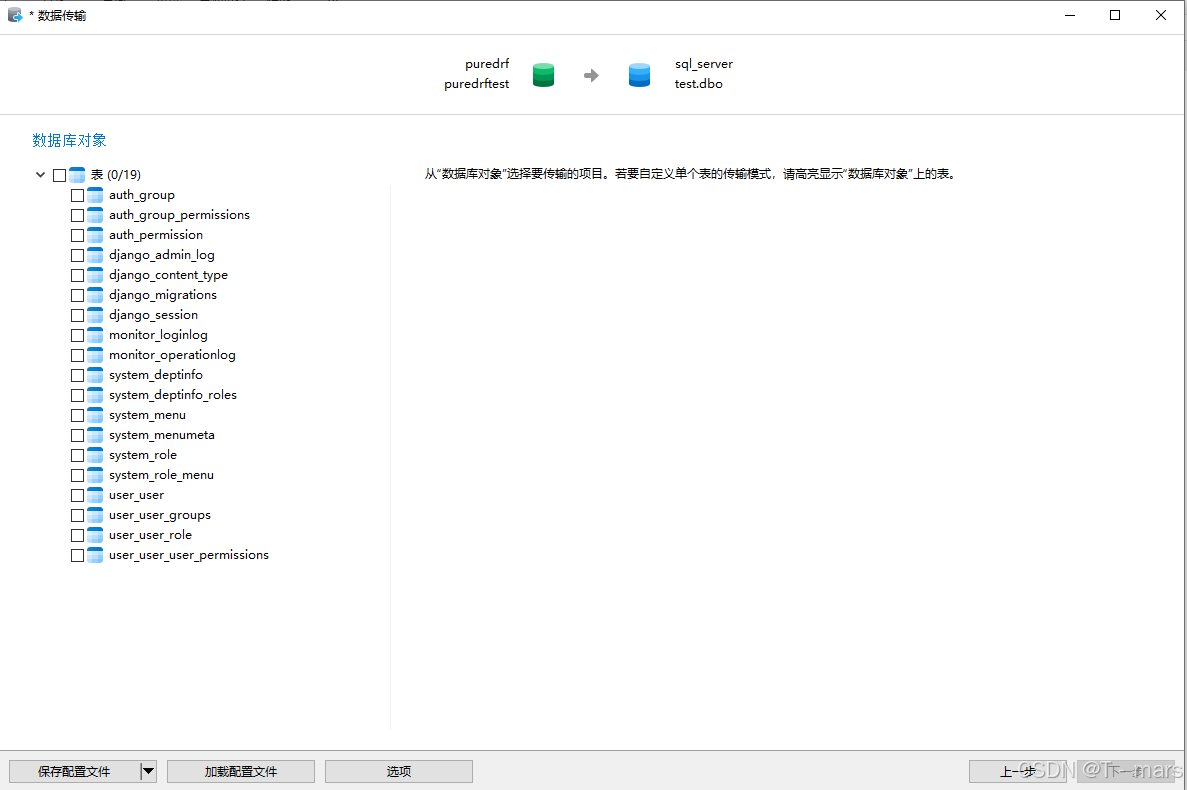Click the table icon of django_session
The image size is (1187, 790).
pyautogui.click(x=95, y=316)
